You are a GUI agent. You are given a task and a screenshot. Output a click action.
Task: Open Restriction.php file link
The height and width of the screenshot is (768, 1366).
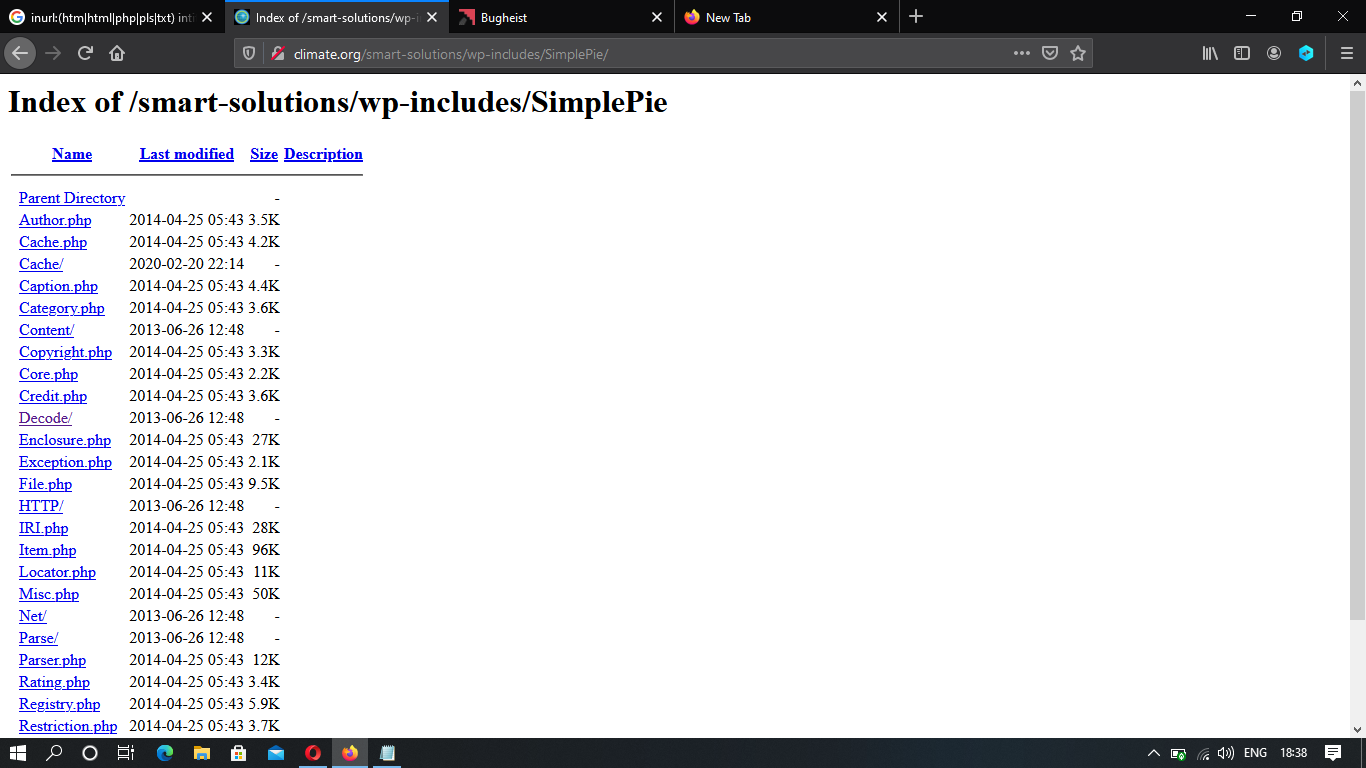coord(68,726)
